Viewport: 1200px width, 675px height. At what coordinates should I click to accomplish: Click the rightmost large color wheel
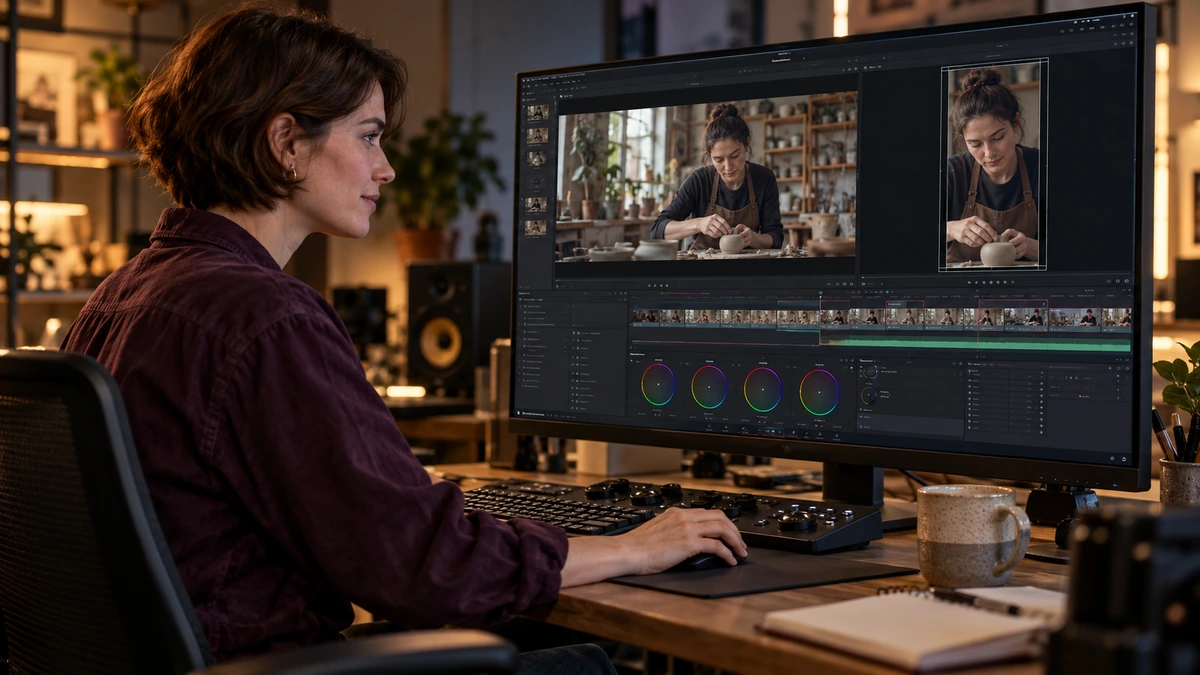click(x=819, y=392)
